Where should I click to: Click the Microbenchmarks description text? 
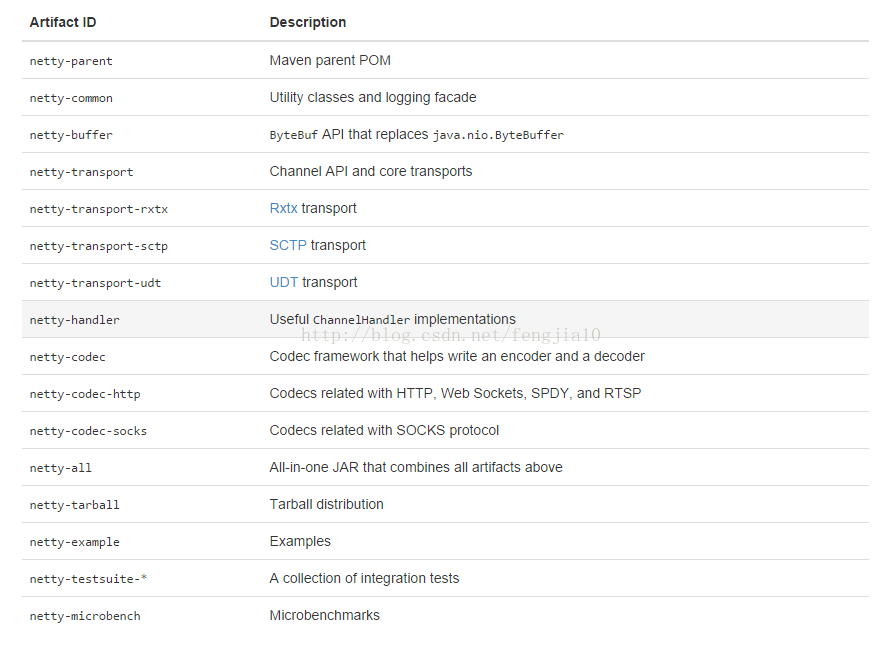coord(325,615)
